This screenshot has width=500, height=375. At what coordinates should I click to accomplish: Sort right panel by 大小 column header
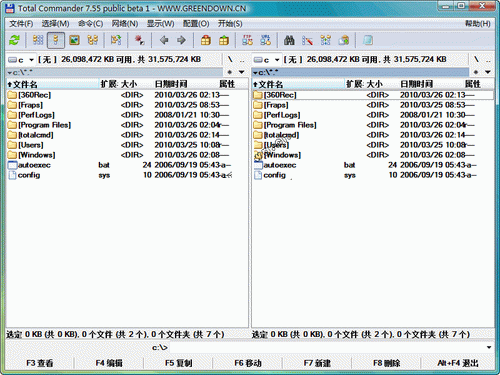(381, 84)
